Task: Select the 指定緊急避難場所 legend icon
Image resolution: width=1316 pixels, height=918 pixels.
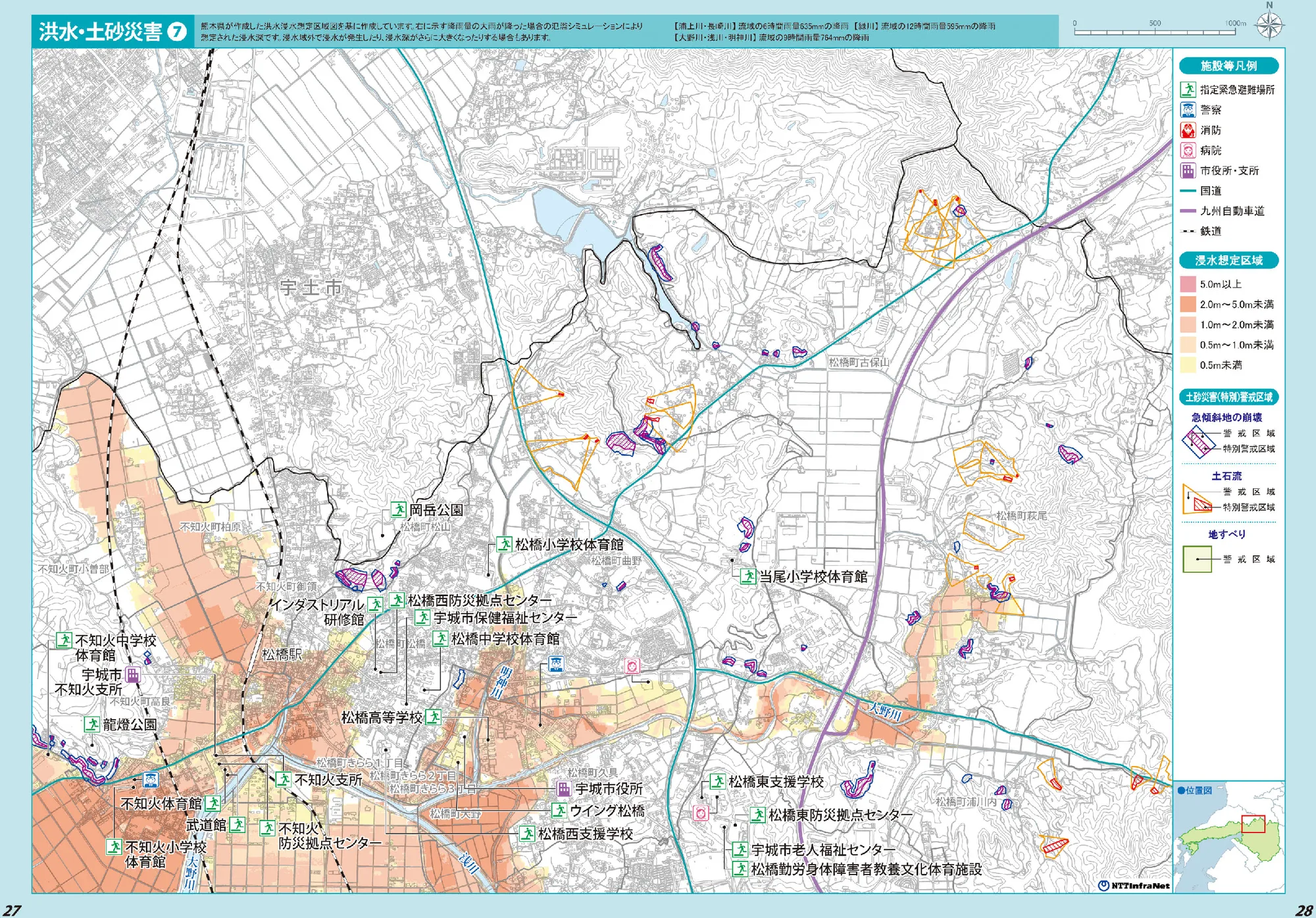Action: coord(1188,89)
